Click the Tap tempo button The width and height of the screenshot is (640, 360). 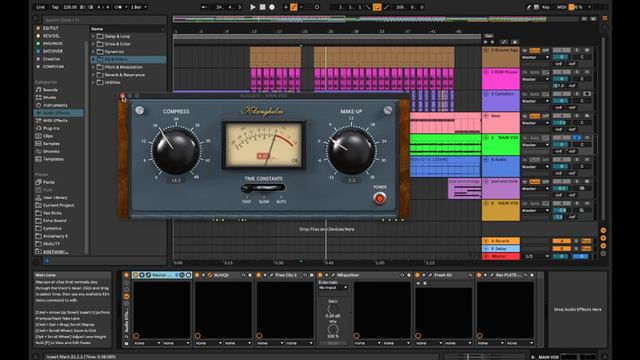click(55, 7)
